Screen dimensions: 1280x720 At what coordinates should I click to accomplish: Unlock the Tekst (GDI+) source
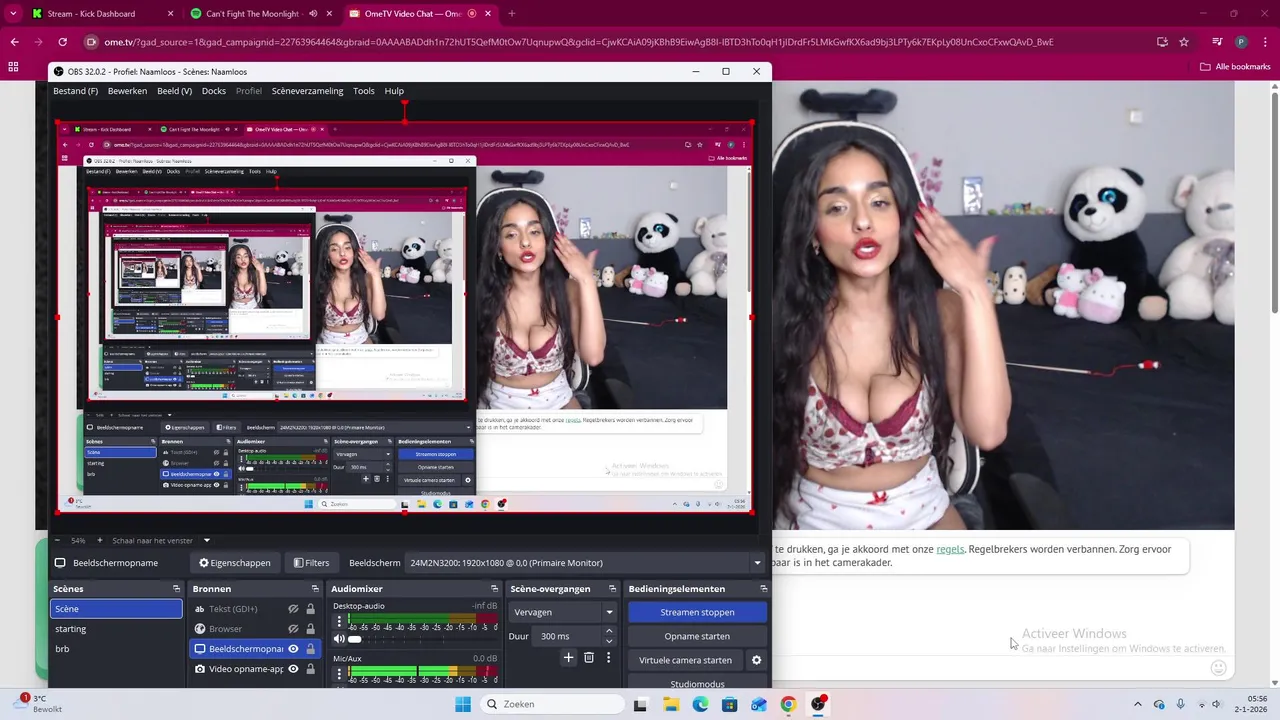click(x=310, y=609)
